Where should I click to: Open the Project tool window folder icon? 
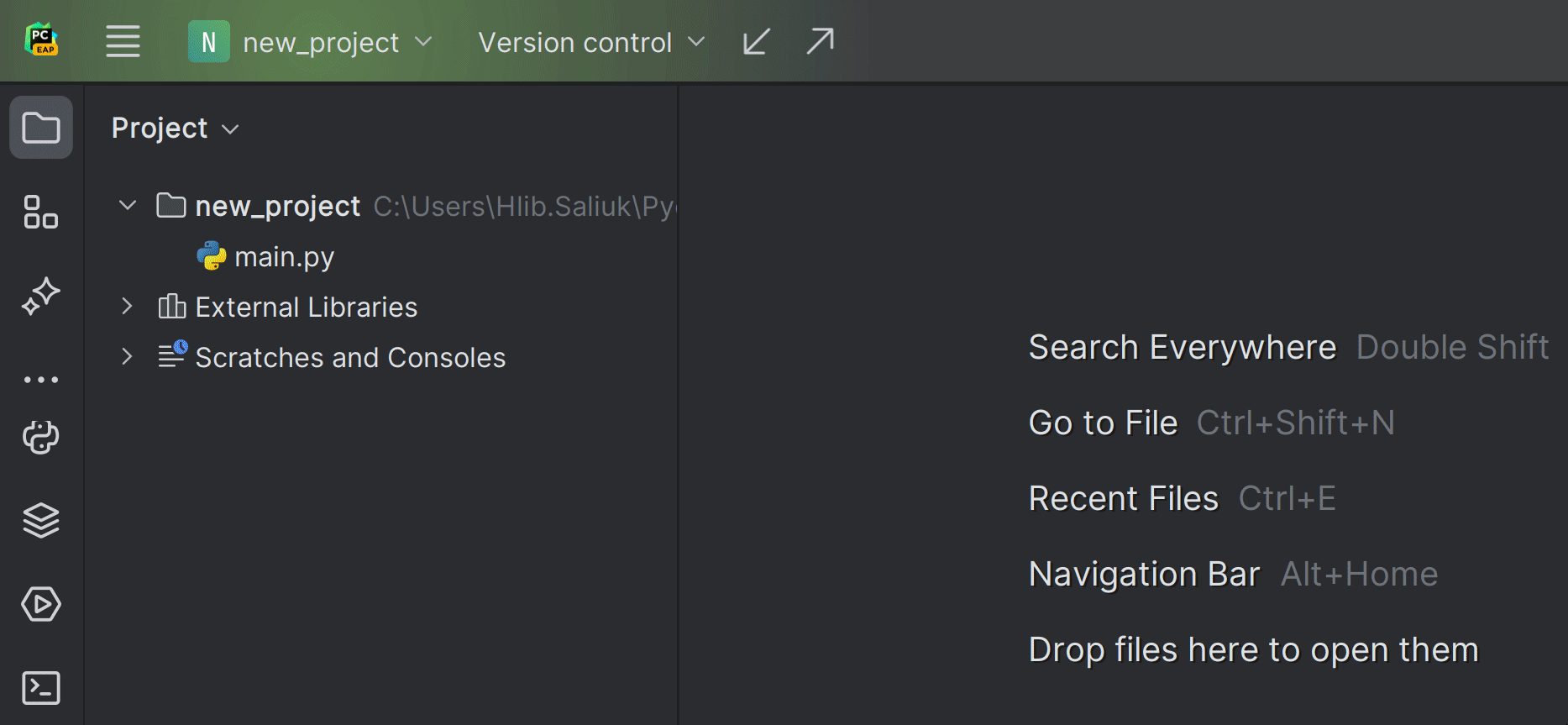point(41,128)
